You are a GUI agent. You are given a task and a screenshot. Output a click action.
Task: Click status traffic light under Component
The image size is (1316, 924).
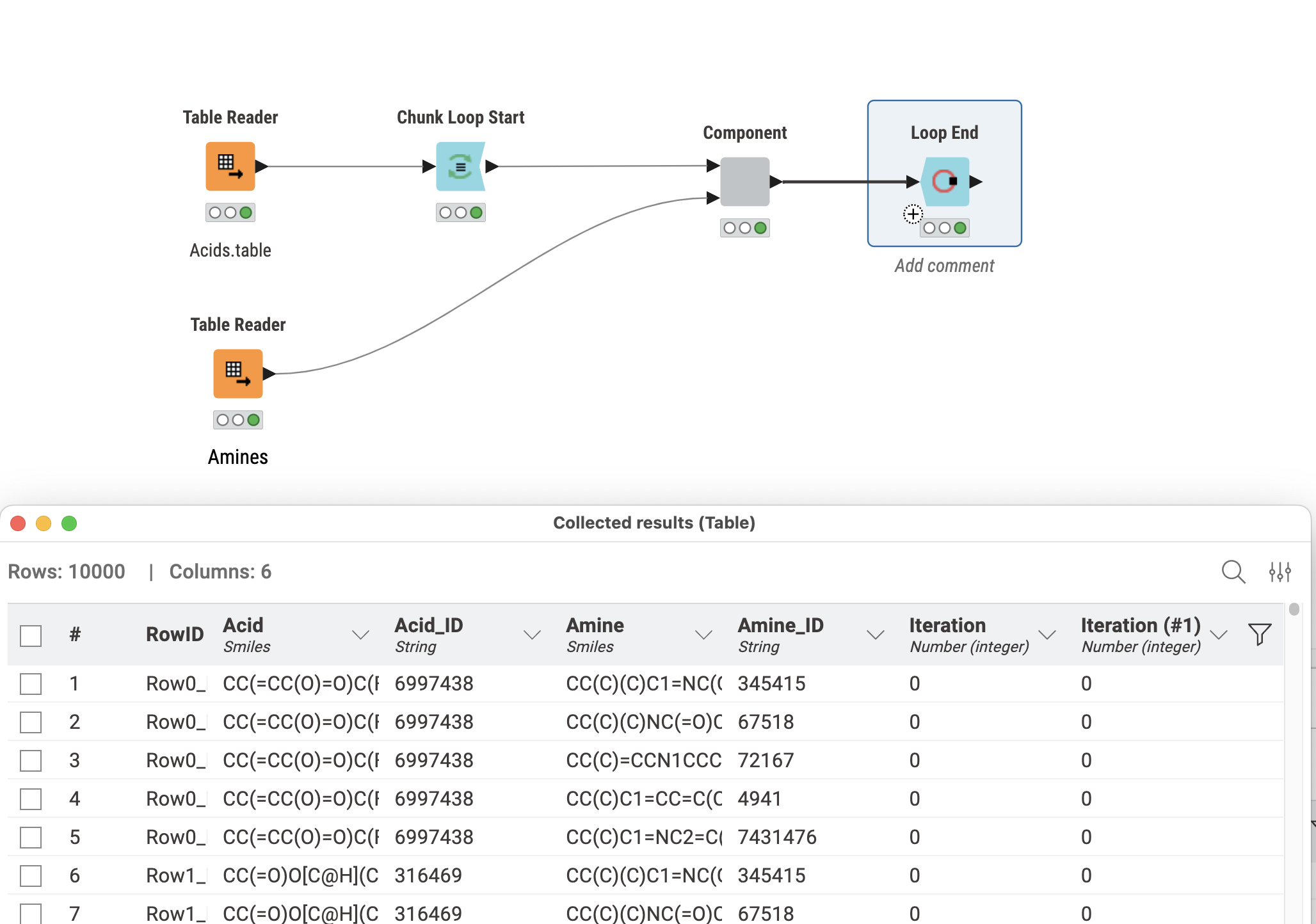[x=745, y=228]
